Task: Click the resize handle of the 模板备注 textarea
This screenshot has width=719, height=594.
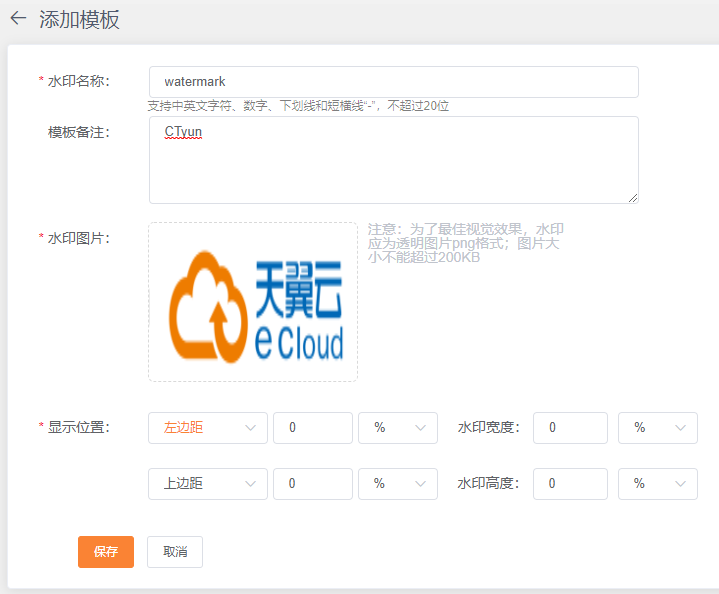Action: tap(633, 198)
